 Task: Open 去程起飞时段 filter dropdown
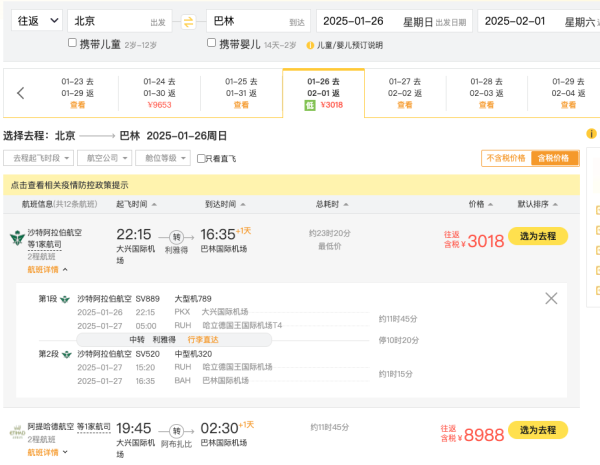(x=38, y=158)
